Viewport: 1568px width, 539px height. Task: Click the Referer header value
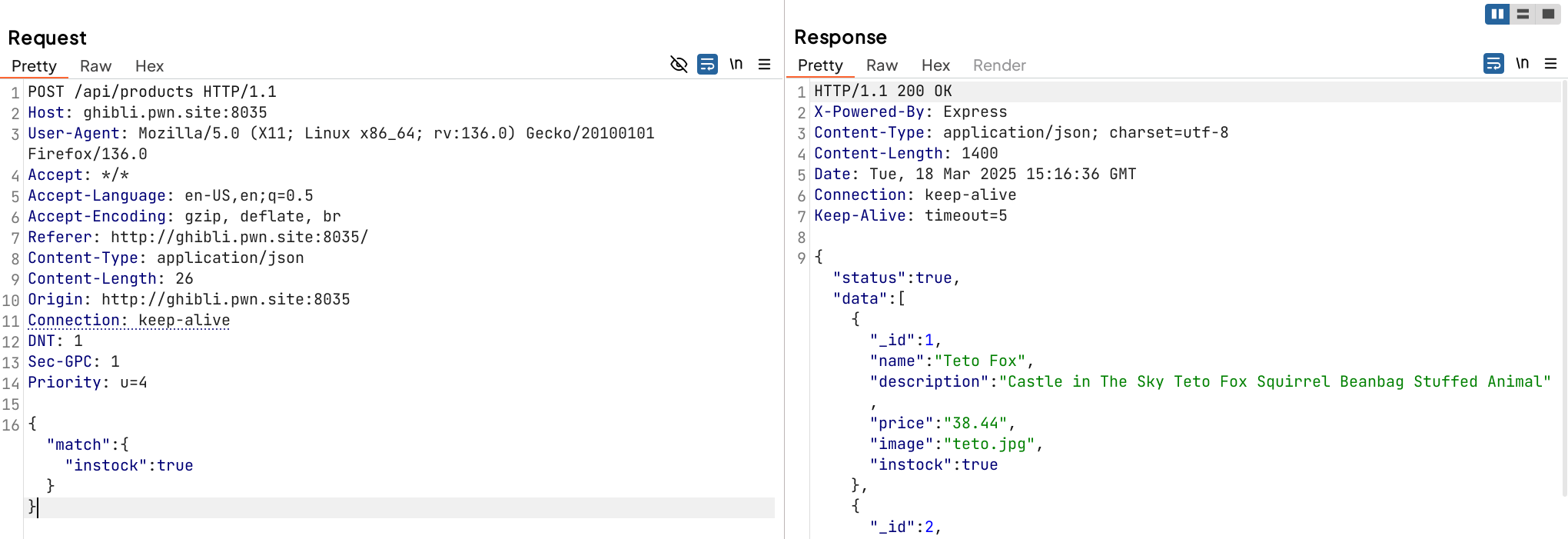click(x=240, y=237)
